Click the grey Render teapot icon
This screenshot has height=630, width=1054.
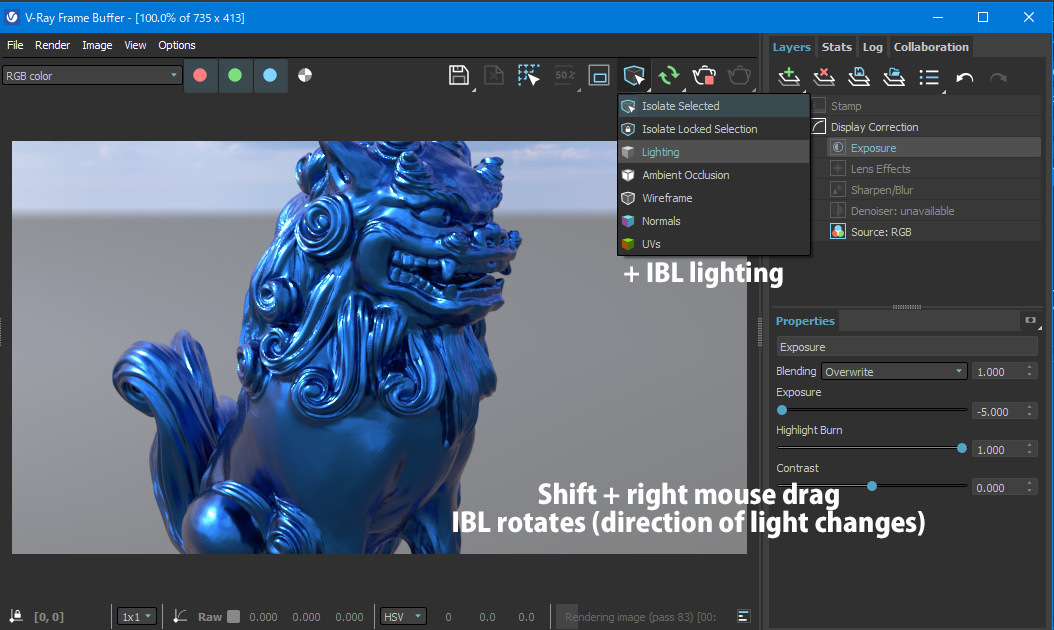739,75
